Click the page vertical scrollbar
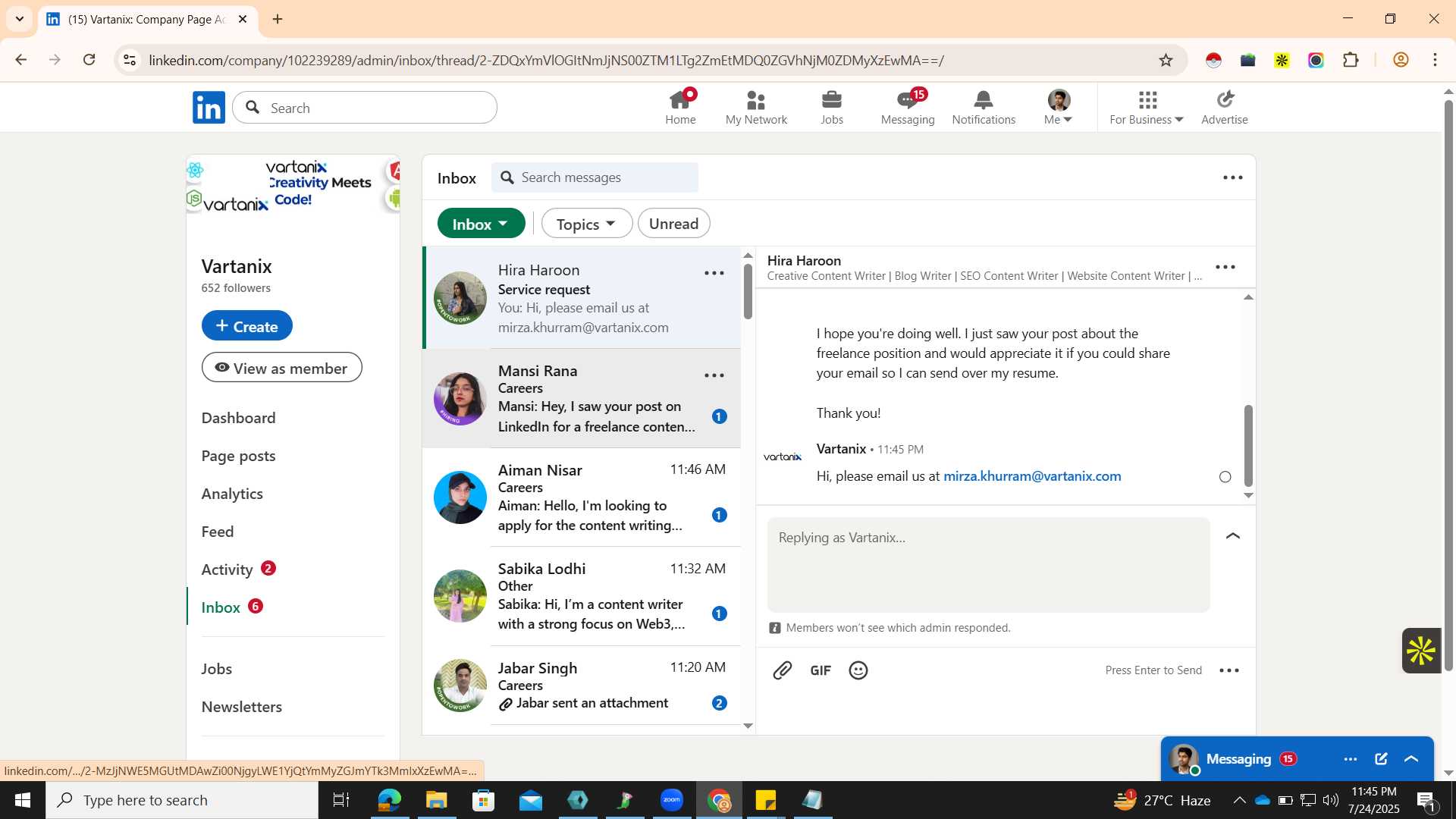 tap(1448, 386)
